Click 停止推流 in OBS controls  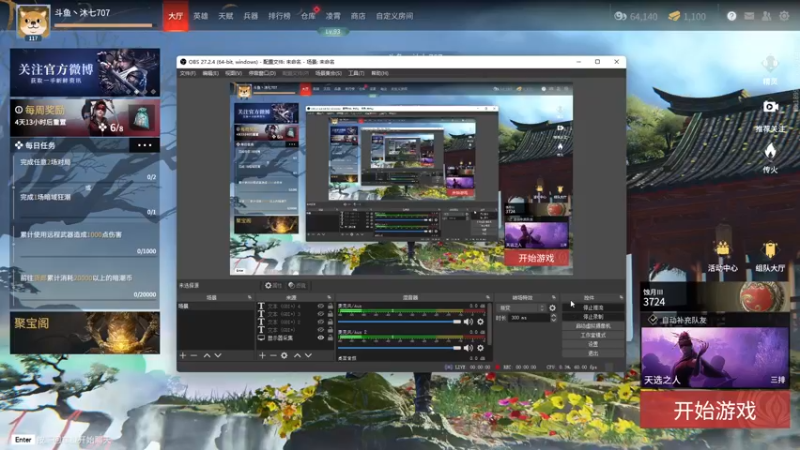coord(593,308)
